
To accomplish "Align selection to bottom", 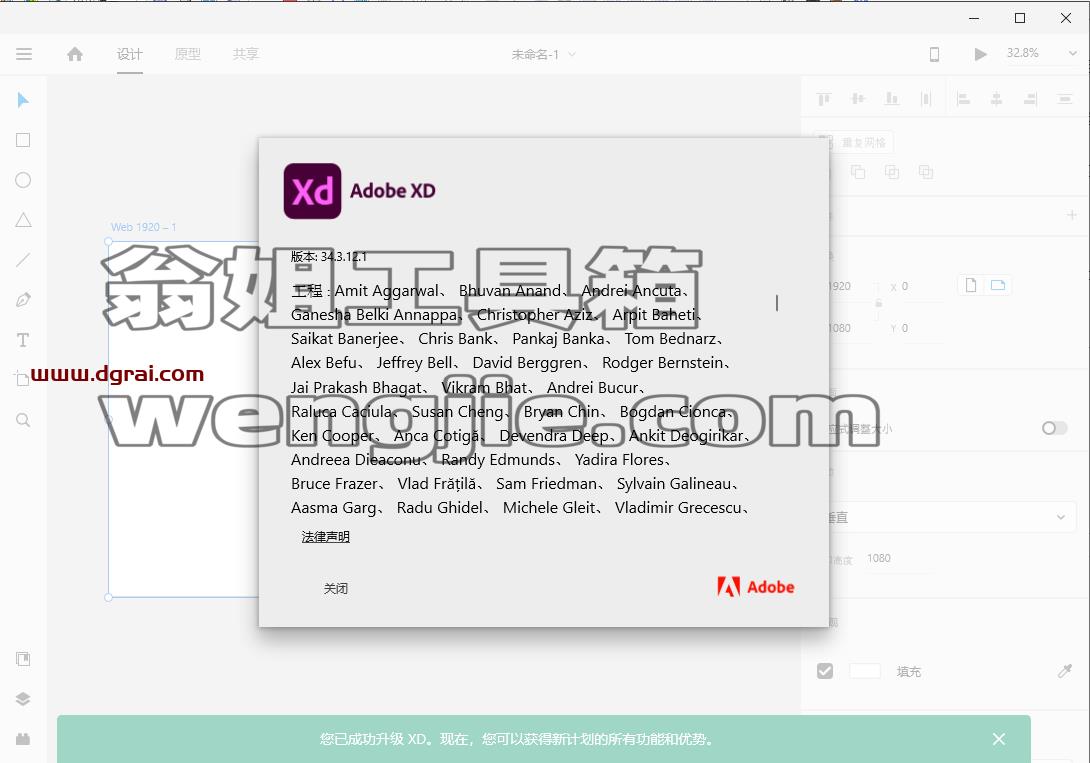I will (892, 99).
